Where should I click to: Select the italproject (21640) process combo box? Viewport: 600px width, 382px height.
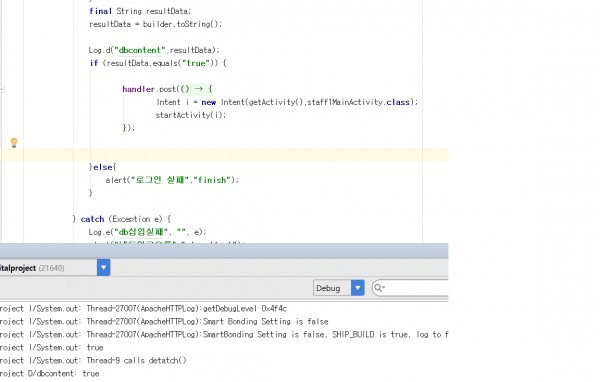tap(55, 268)
